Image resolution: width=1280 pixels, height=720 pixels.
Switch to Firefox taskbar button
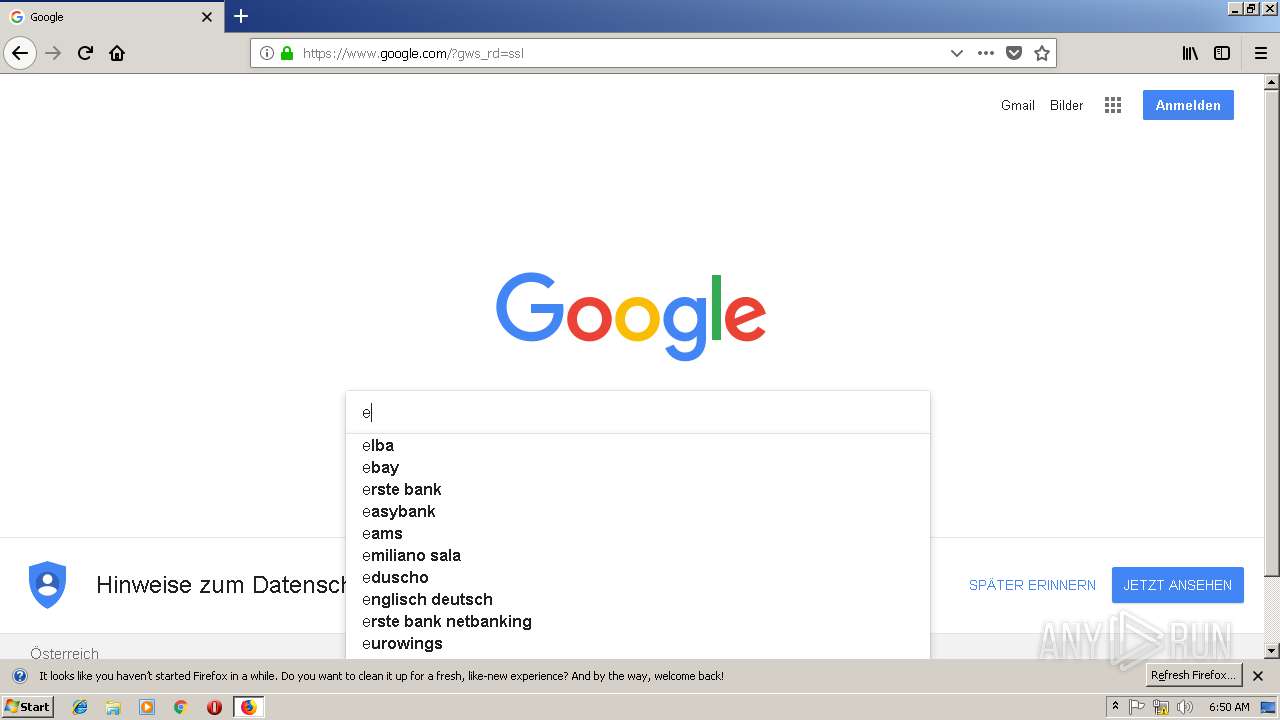pos(248,707)
